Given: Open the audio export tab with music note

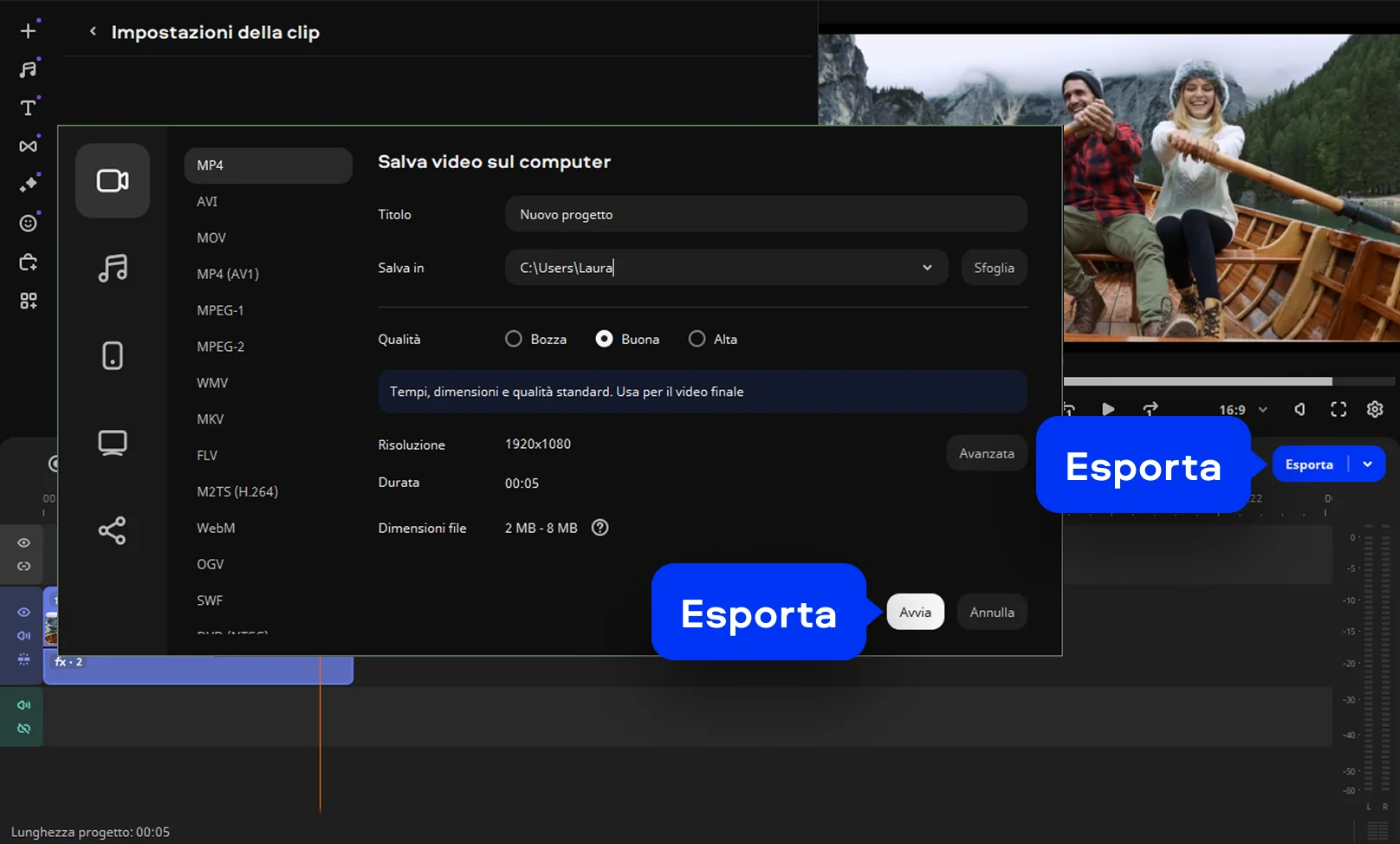Looking at the screenshot, I should pyautogui.click(x=113, y=268).
